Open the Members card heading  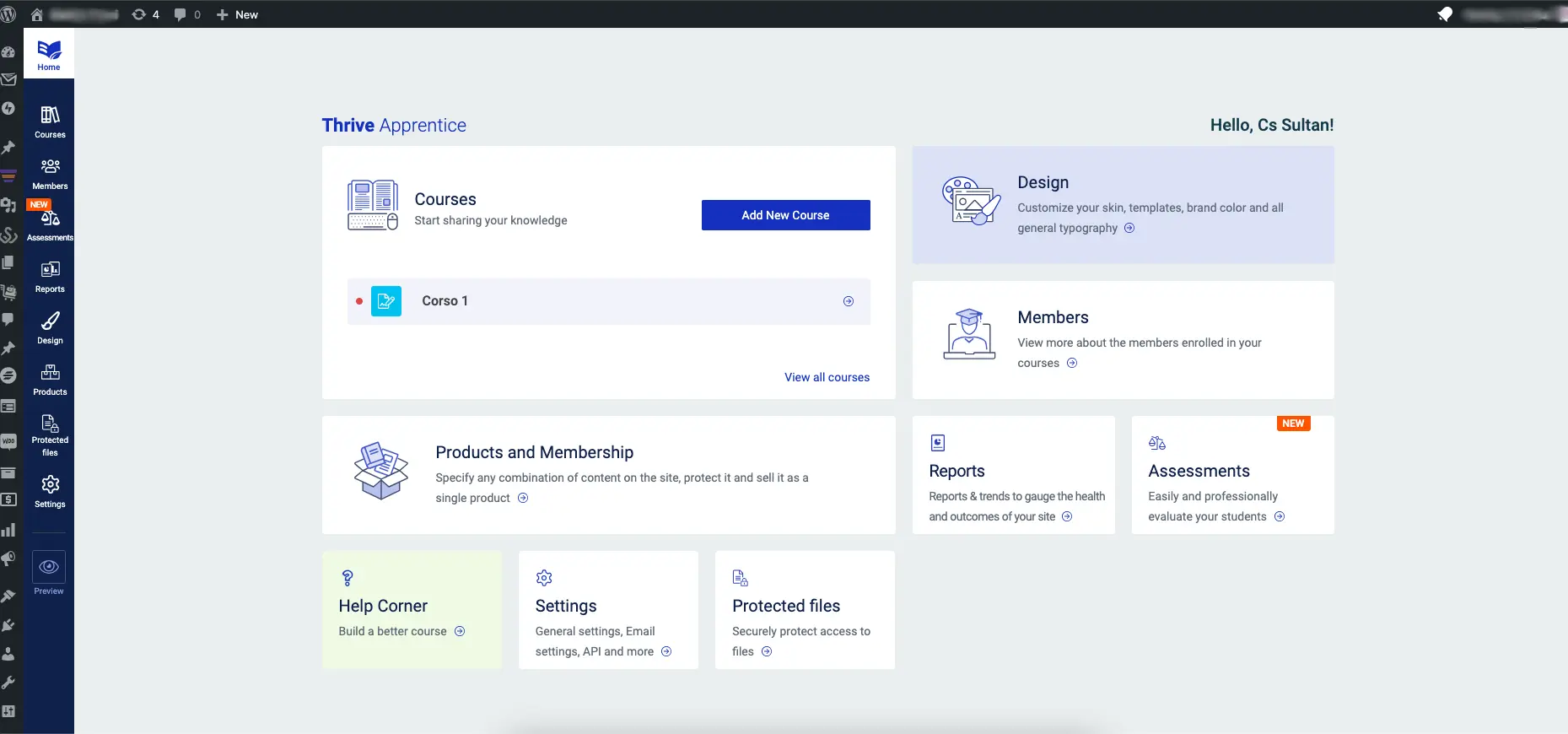[x=1053, y=317]
